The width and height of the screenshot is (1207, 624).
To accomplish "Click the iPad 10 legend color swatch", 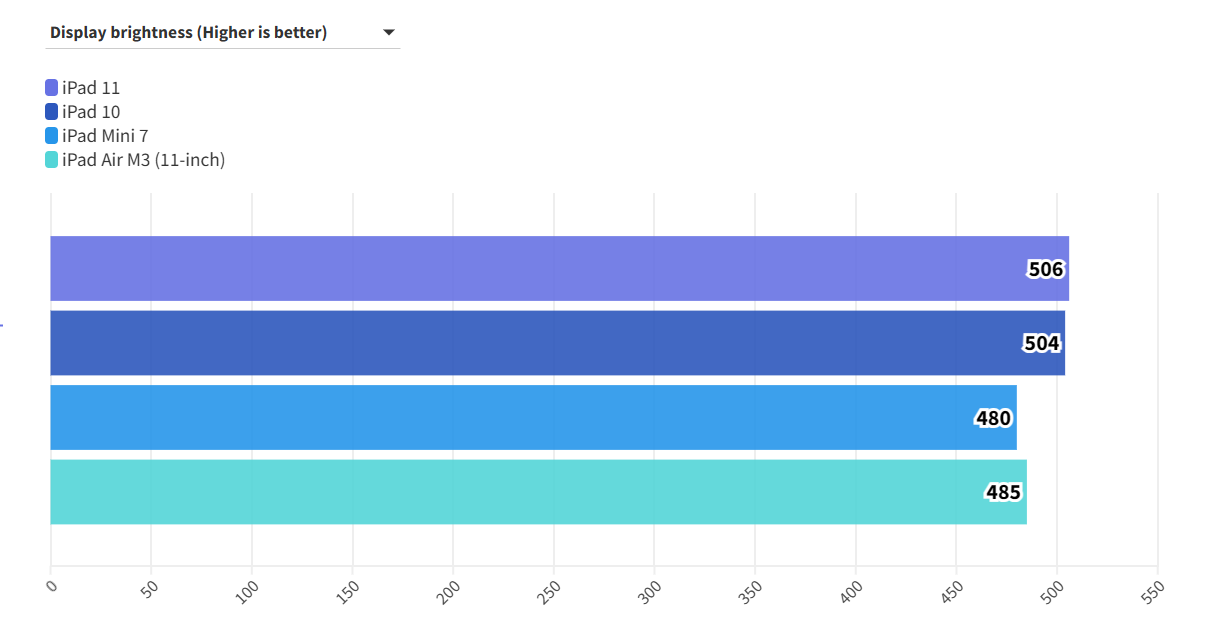I will [x=52, y=112].
